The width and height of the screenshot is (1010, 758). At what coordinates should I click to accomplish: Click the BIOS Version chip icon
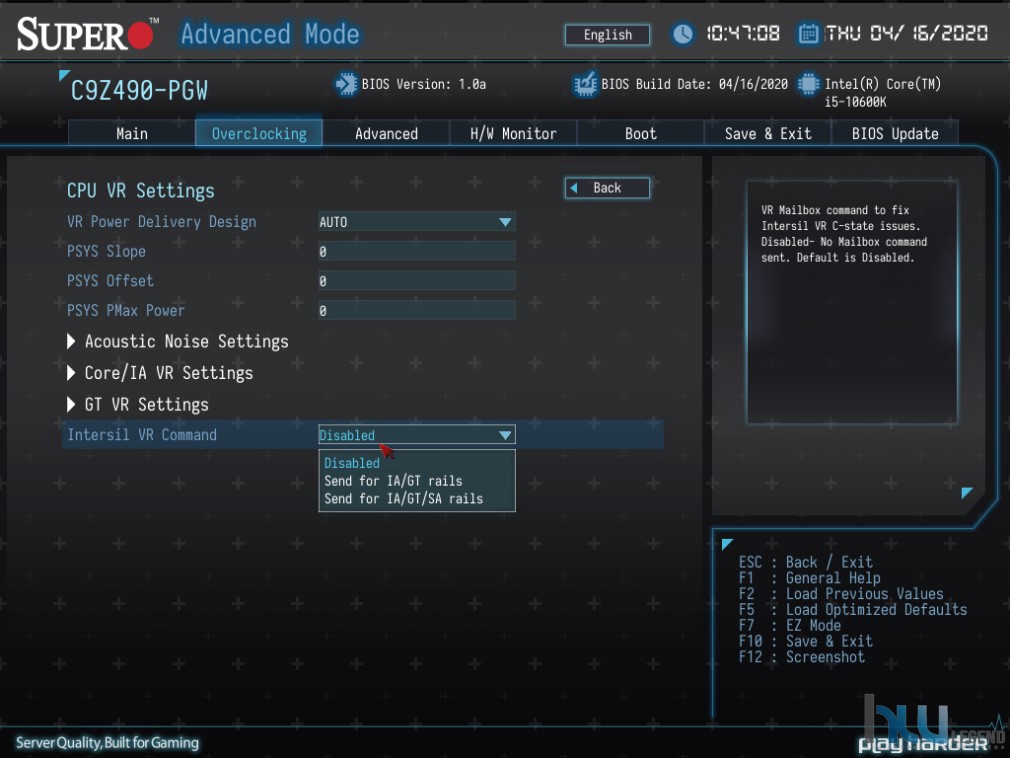(x=346, y=84)
